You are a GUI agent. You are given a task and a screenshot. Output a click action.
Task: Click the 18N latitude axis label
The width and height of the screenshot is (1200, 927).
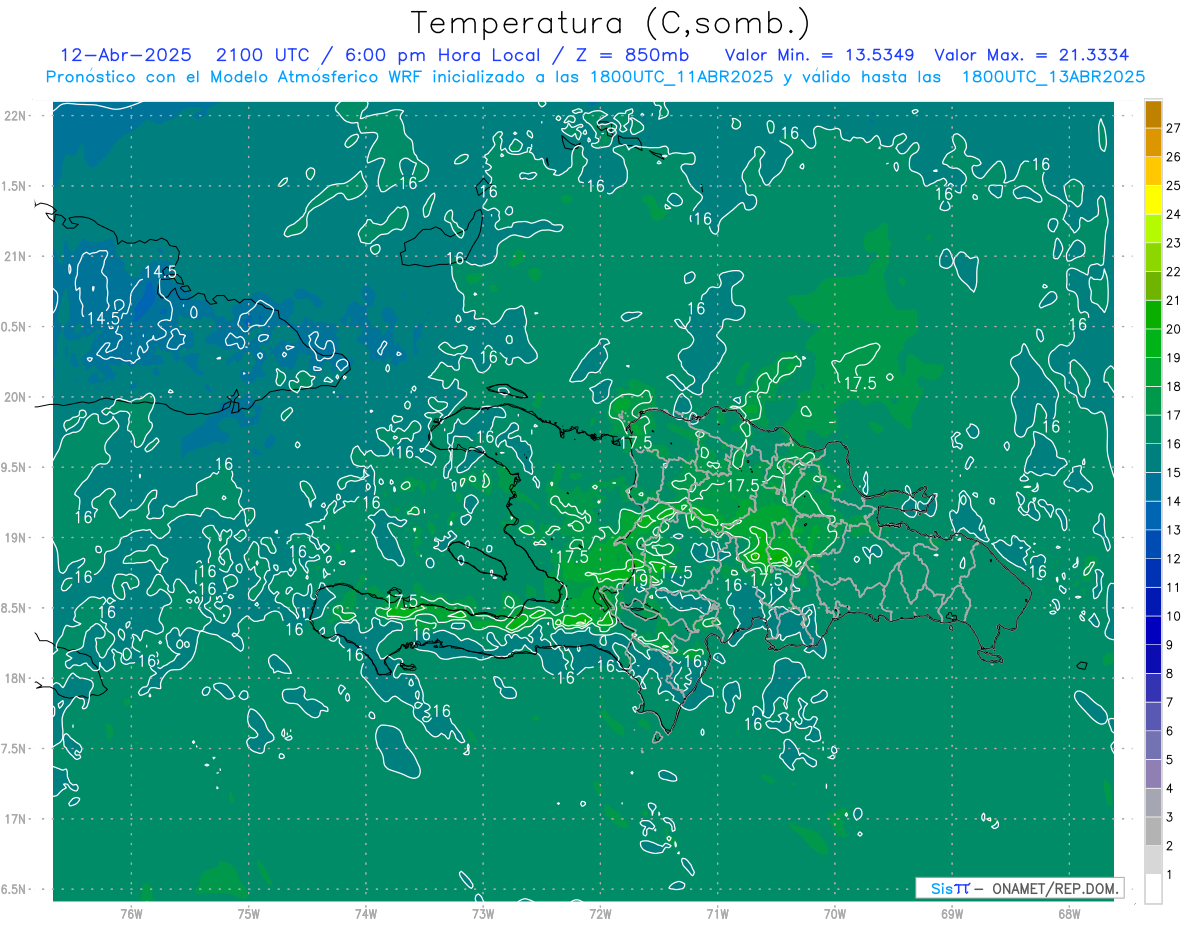pyautogui.click(x=17, y=678)
